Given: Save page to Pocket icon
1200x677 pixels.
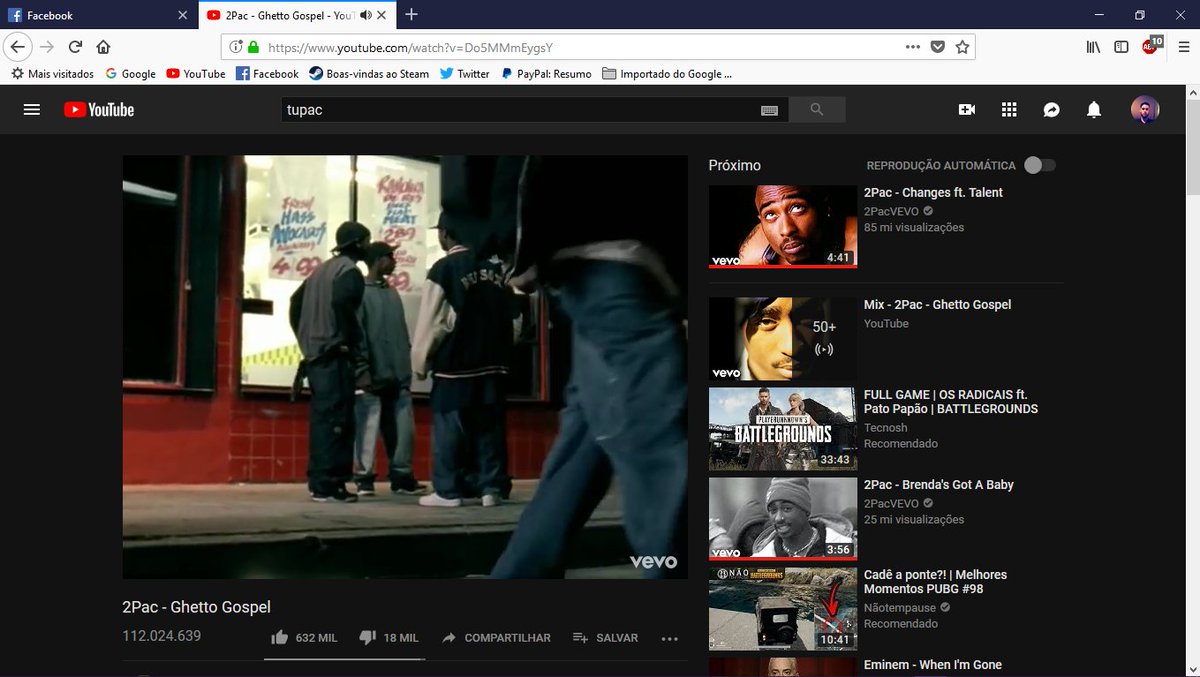Looking at the screenshot, I should 938,47.
